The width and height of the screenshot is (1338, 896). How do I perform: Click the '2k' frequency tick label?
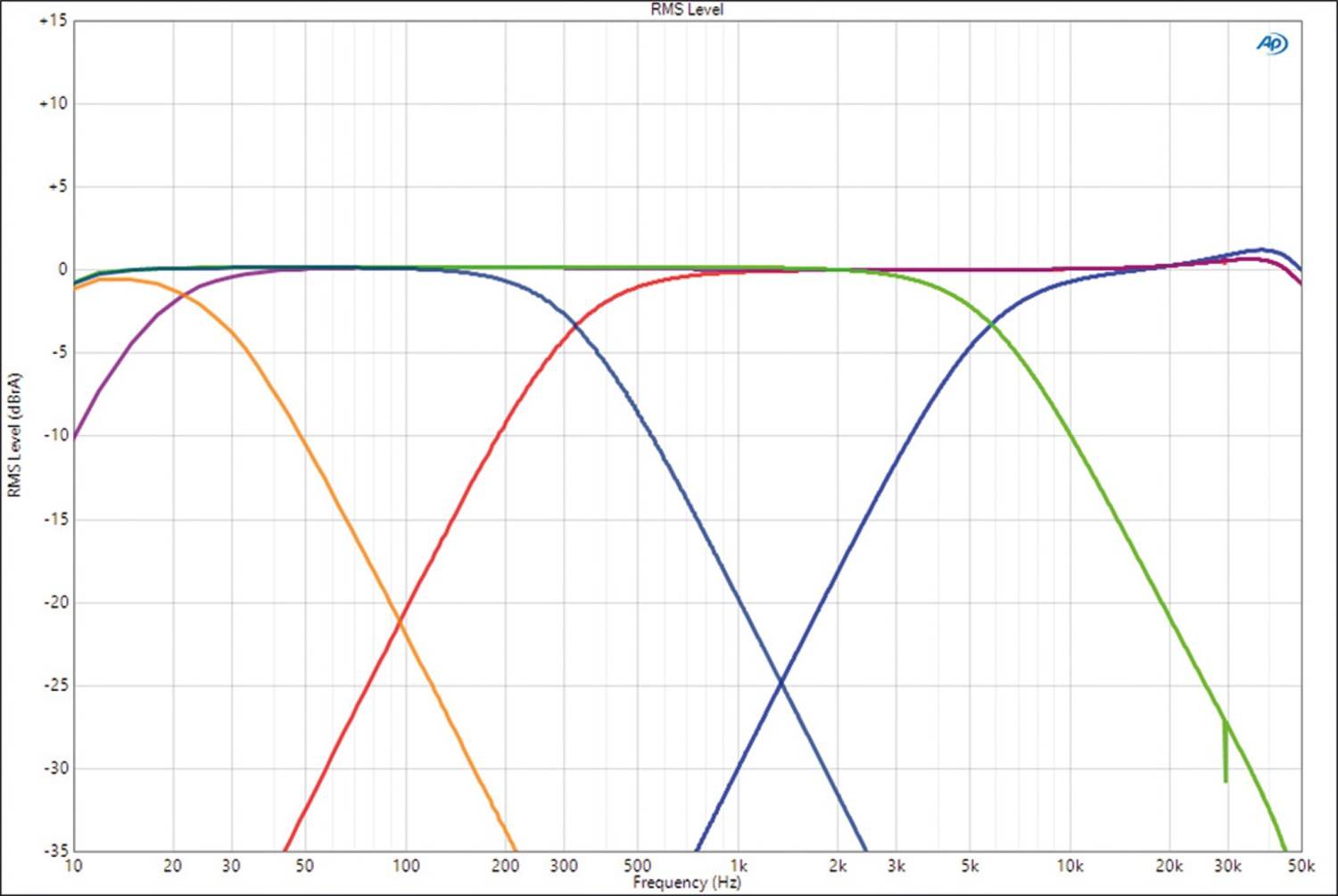pyautogui.click(x=838, y=866)
